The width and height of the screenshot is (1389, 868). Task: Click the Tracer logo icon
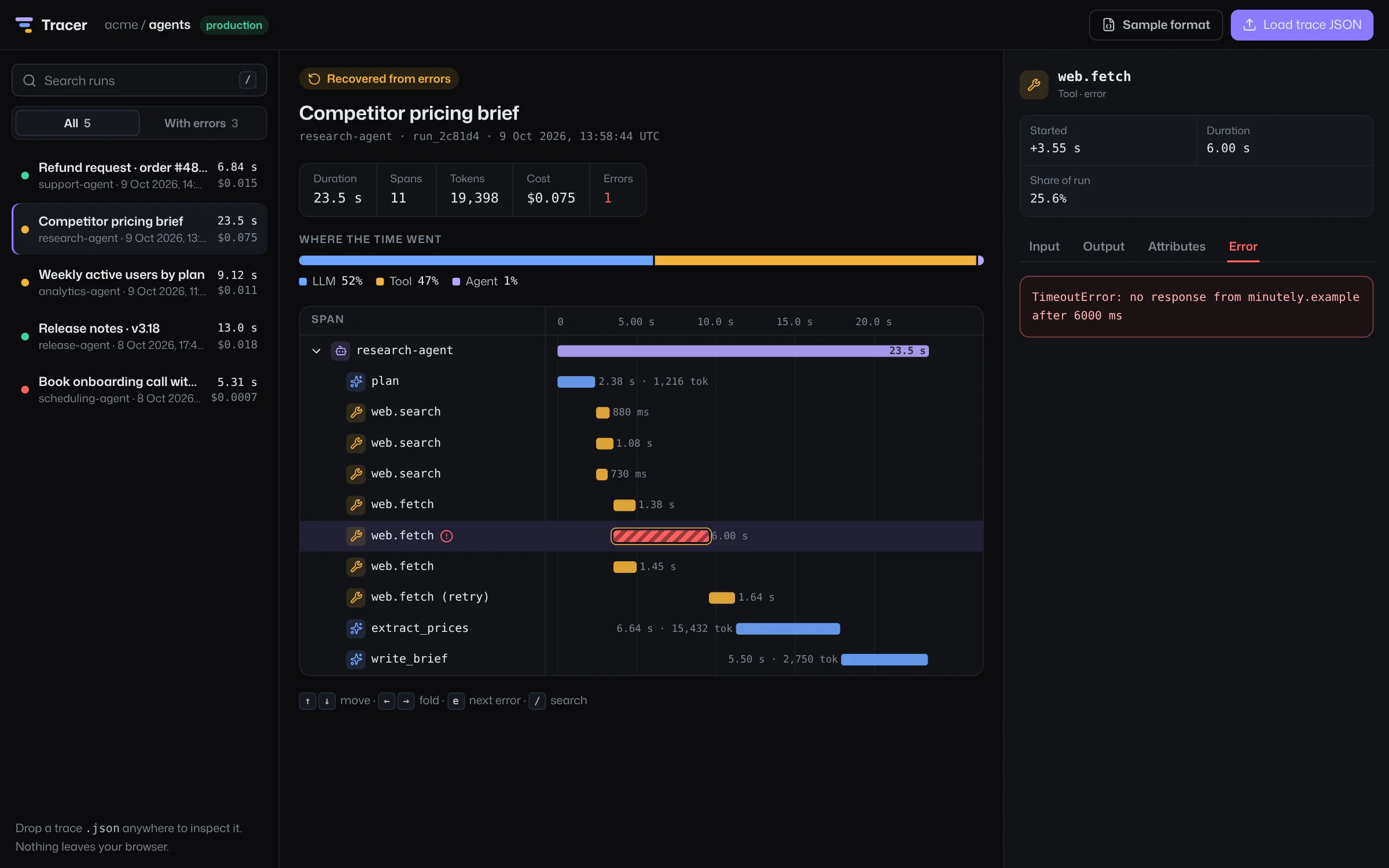[24, 25]
